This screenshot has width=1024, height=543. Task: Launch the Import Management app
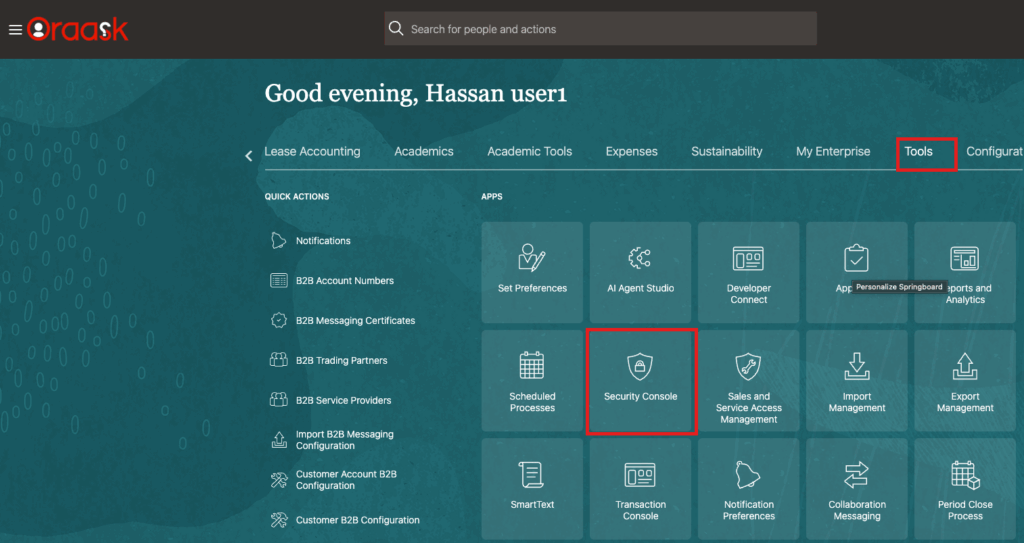click(857, 381)
